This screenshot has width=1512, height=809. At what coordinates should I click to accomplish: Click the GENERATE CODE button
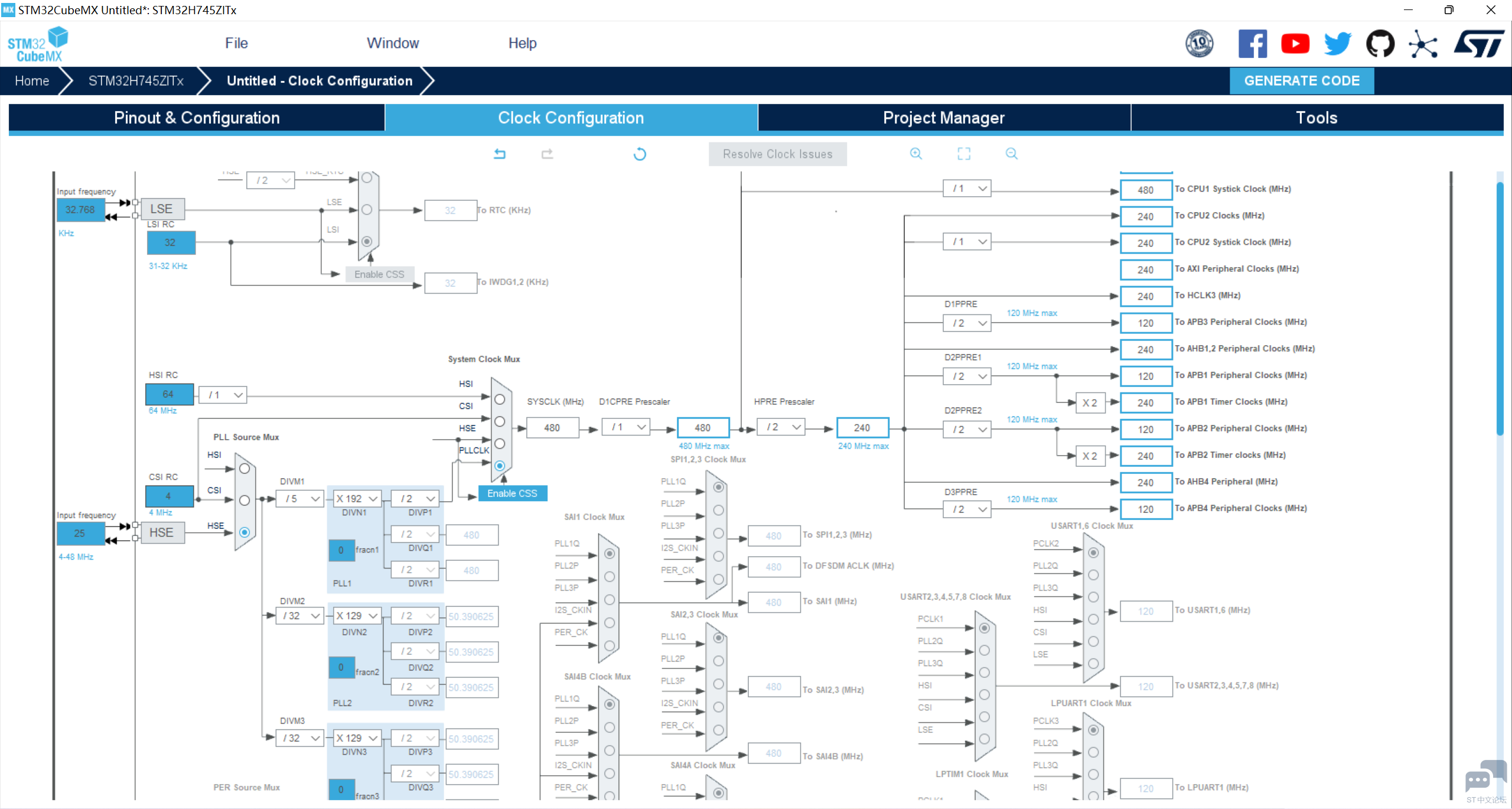point(1302,81)
